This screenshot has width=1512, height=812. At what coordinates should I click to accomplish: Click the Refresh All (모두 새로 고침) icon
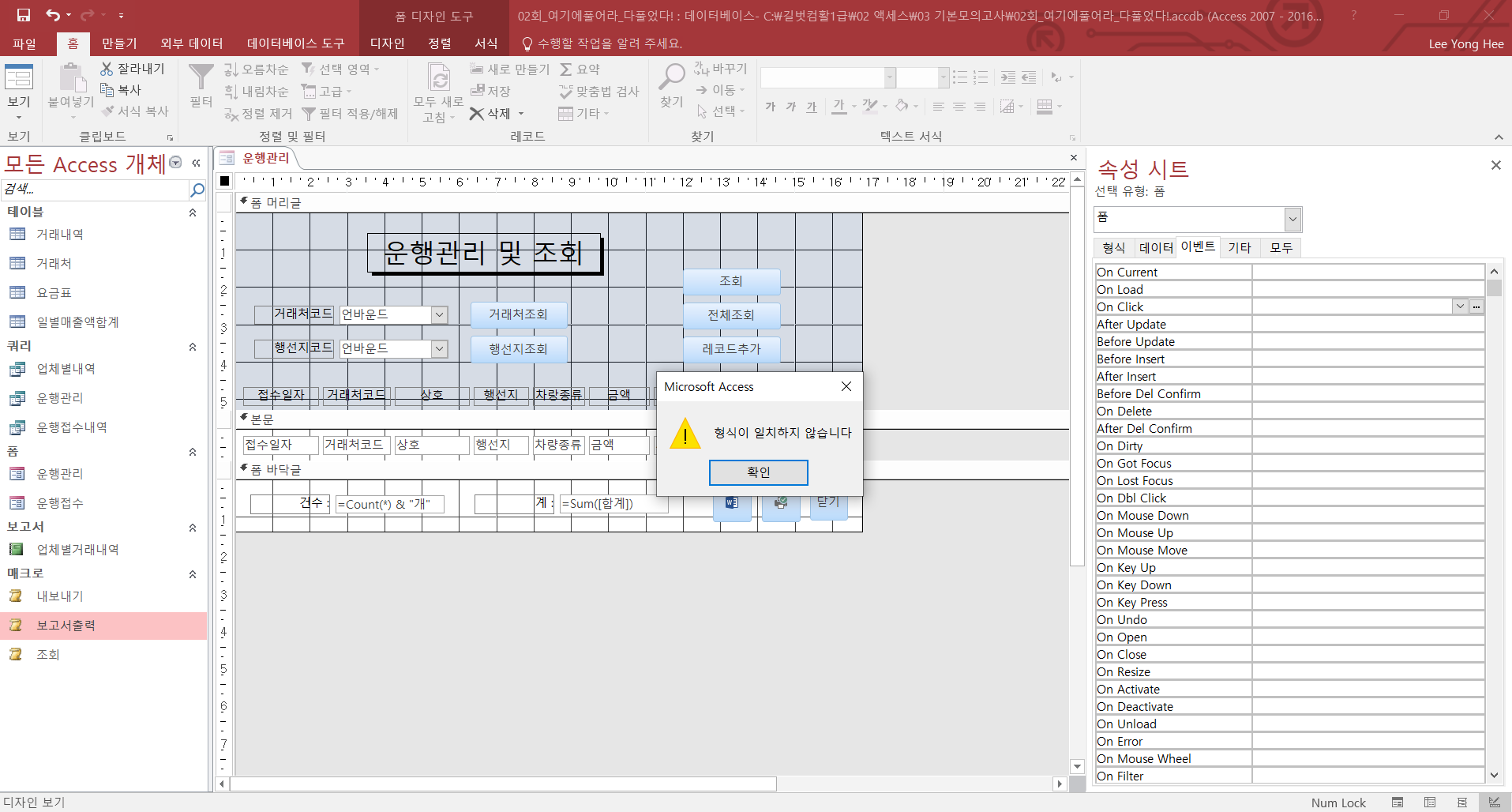[439, 78]
